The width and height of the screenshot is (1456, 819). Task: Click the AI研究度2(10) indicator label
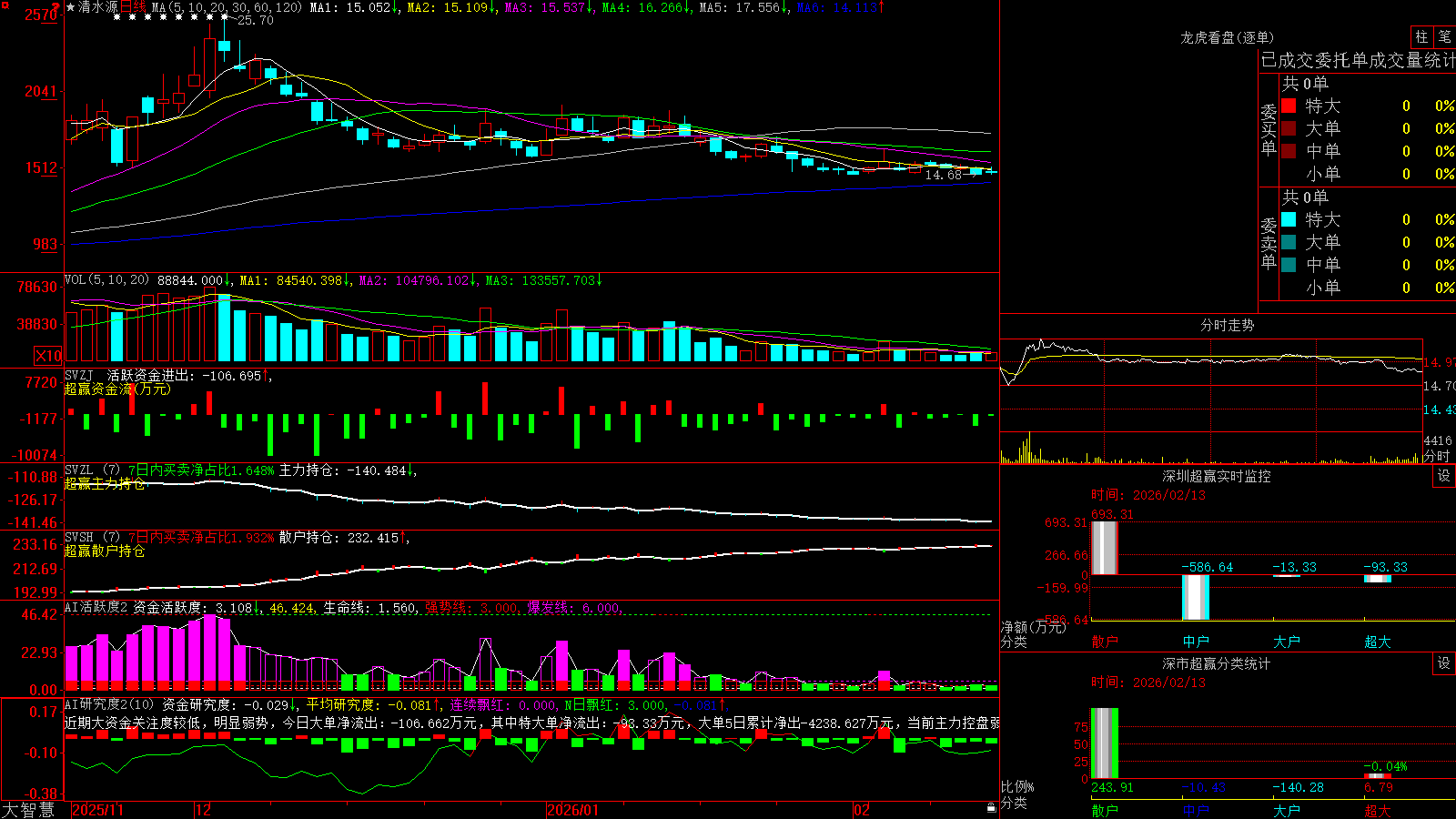pos(109,704)
